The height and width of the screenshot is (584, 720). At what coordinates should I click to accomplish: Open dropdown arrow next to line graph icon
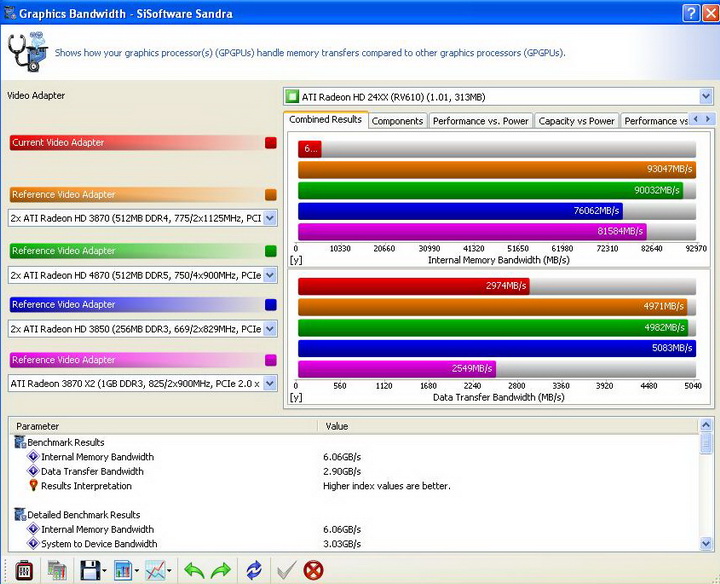pos(169,571)
